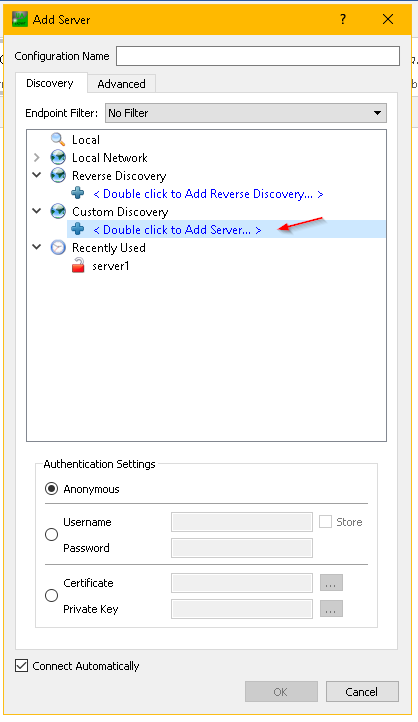The image size is (418, 722).
Task: Select the red padlock icon for server1
Action: (78, 265)
